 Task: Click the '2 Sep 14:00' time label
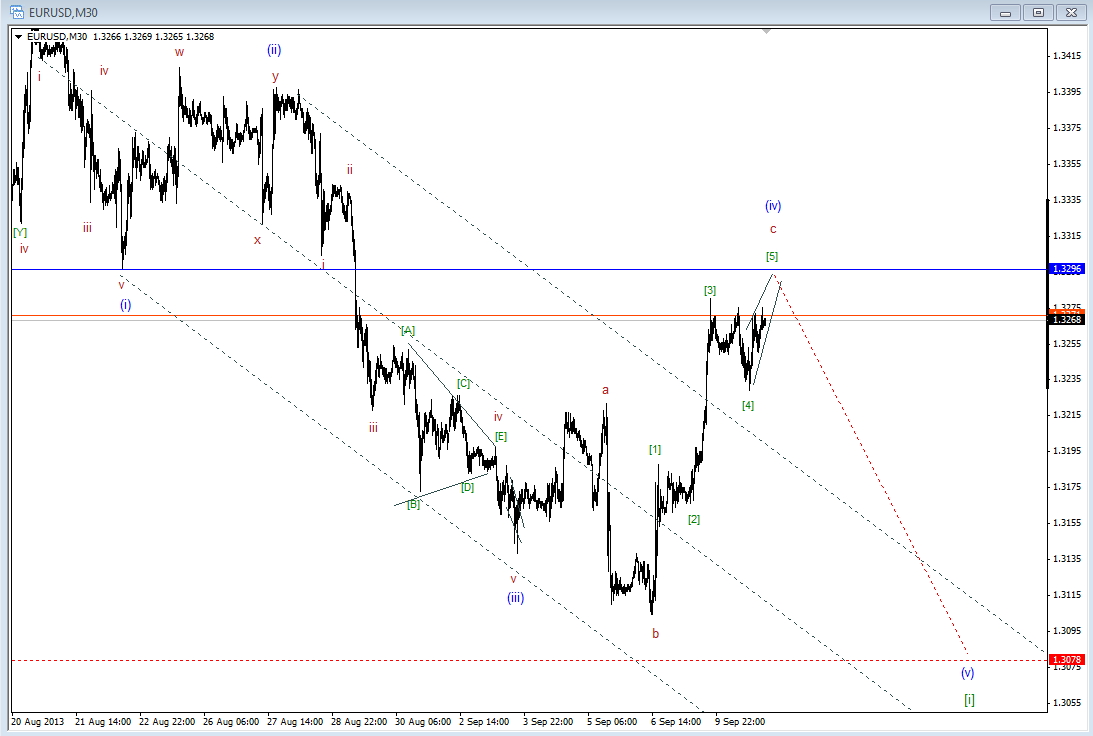point(484,721)
